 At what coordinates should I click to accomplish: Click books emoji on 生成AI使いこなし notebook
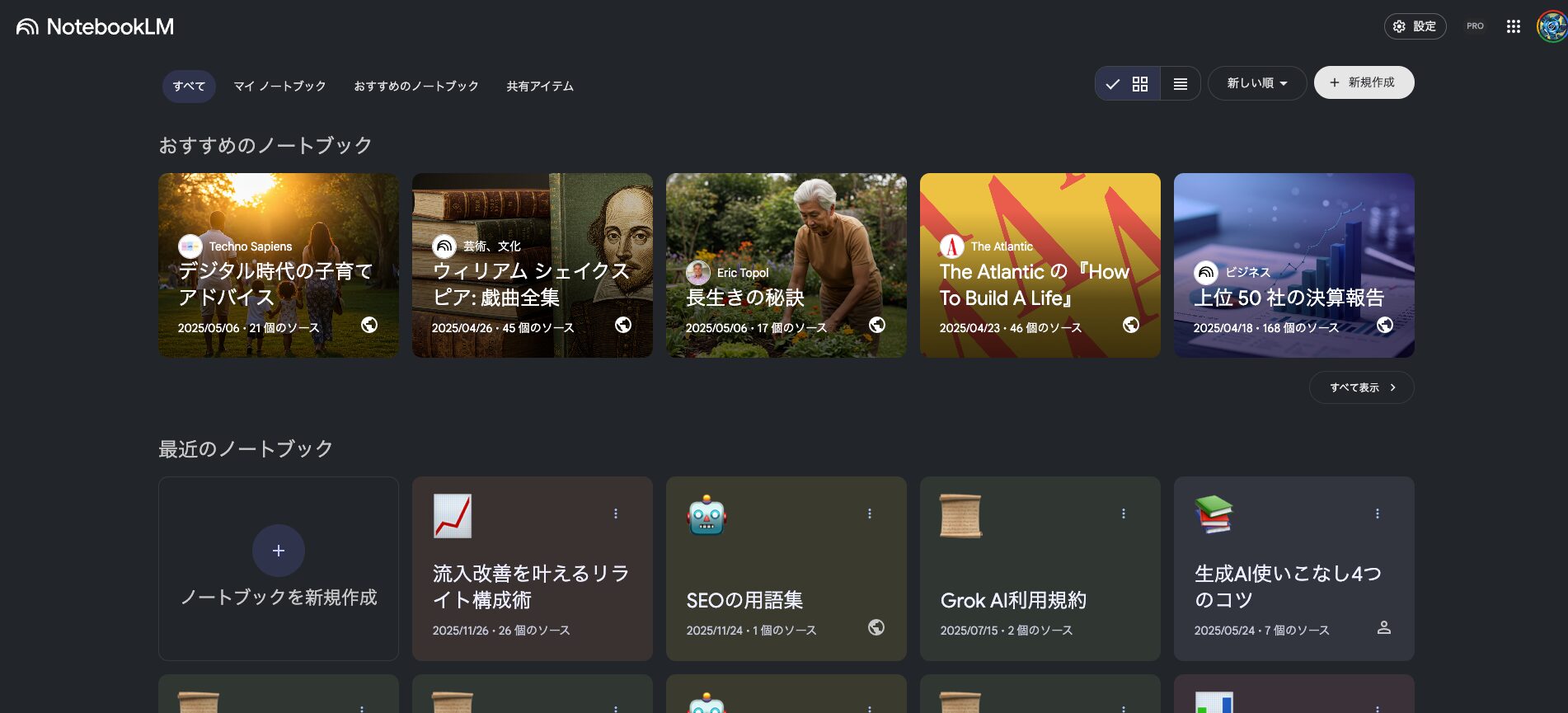tap(1214, 514)
